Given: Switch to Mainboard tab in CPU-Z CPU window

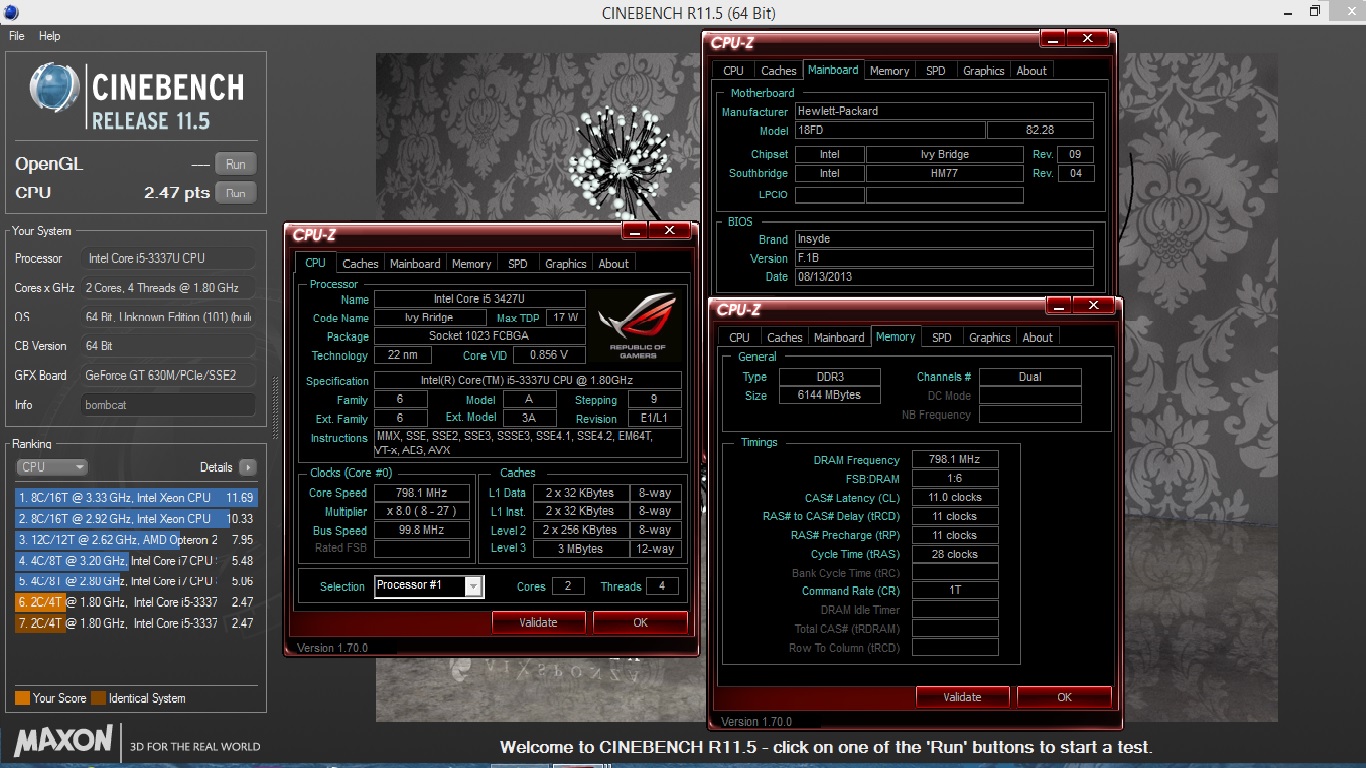Looking at the screenshot, I should click(415, 264).
